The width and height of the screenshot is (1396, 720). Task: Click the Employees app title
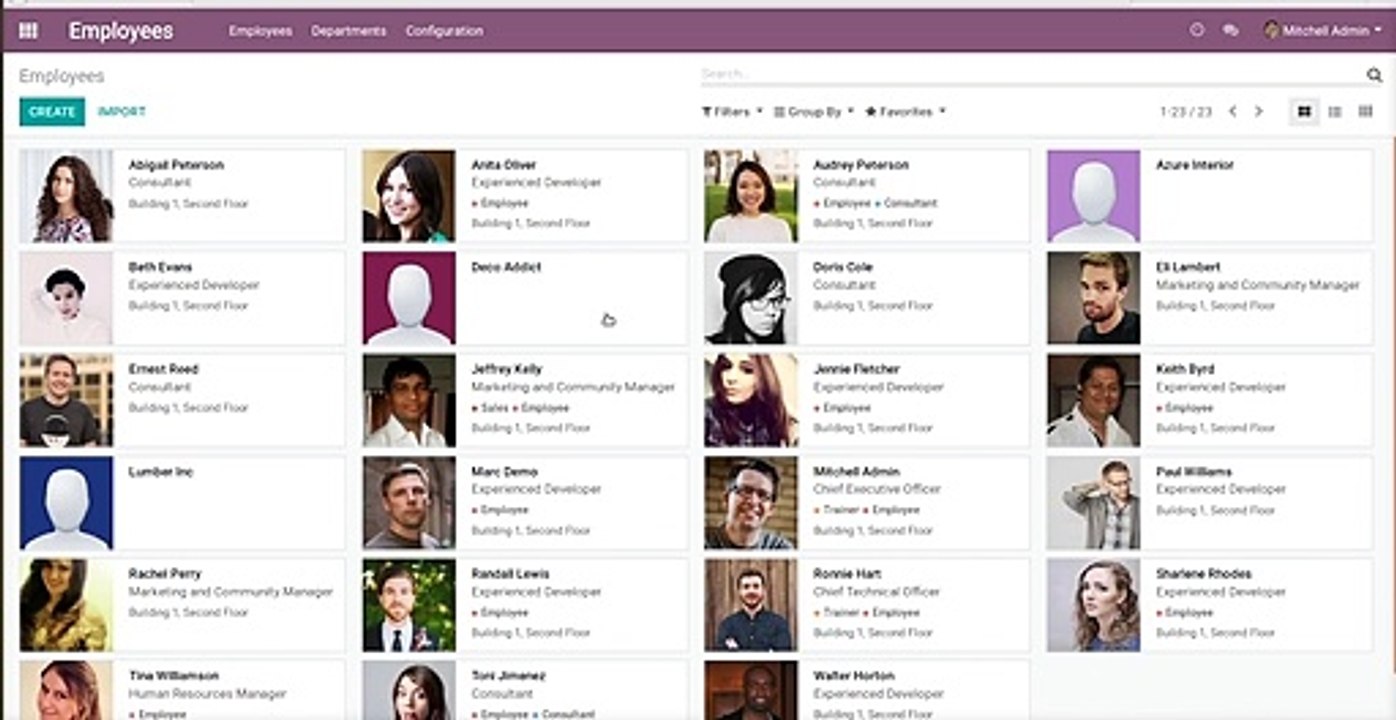pyautogui.click(x=121, y=31)
